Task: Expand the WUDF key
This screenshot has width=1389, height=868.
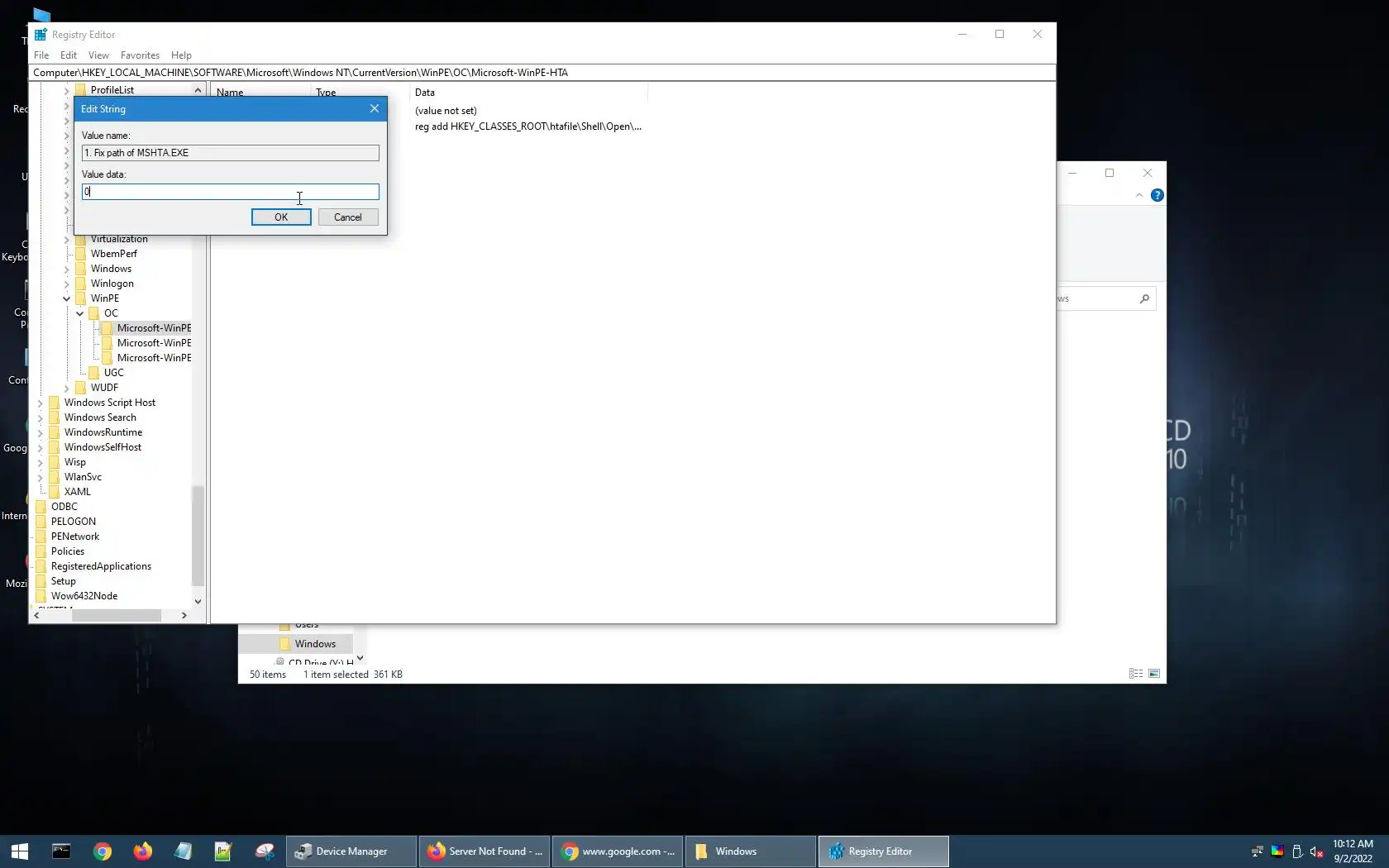Action: [67, 388]
